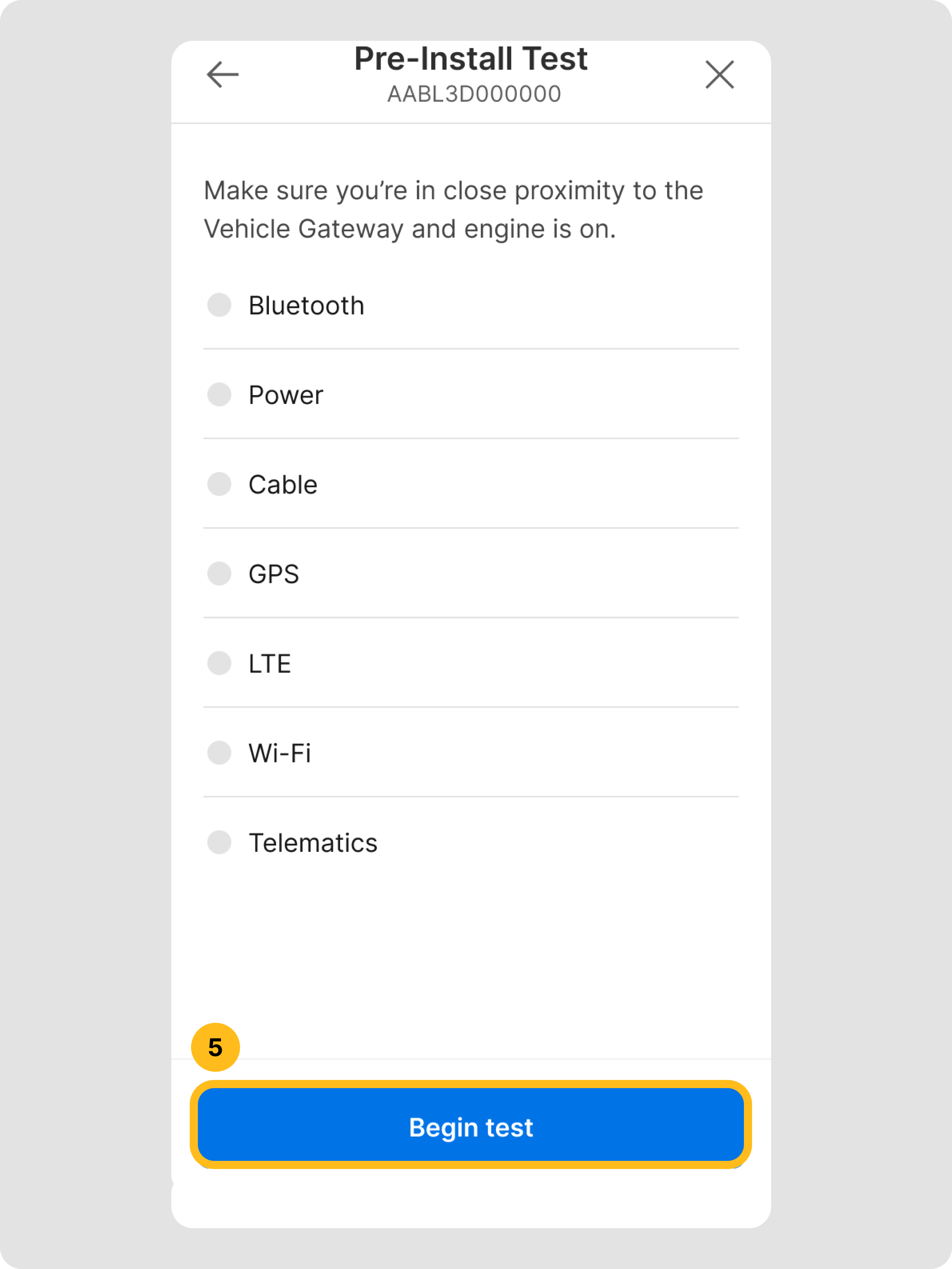Go back using the left arrow icon
Viewport: 952px width, 1269px height.
pos(222,74)
